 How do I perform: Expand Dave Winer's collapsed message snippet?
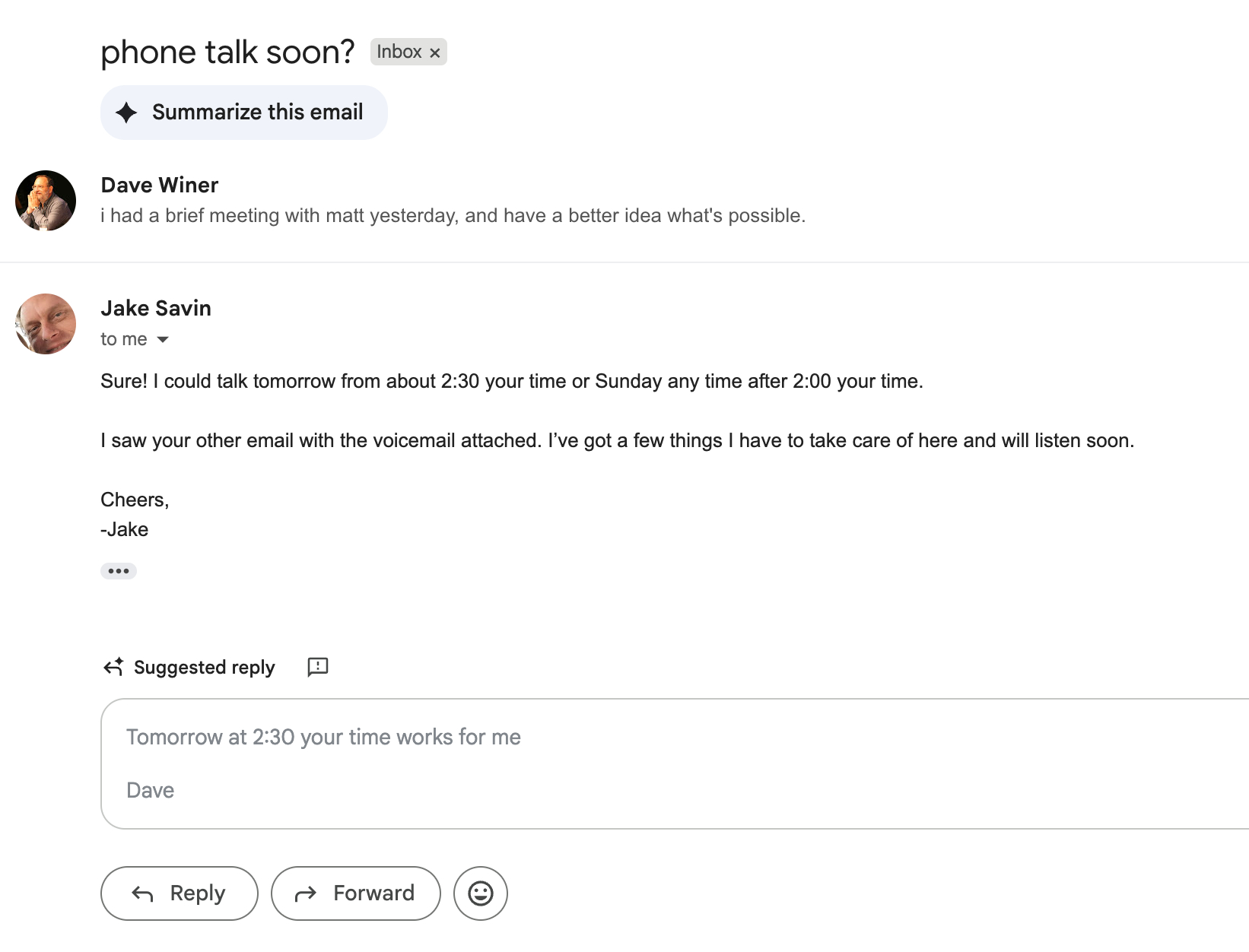pyautogui.click(x=453, y=216)
